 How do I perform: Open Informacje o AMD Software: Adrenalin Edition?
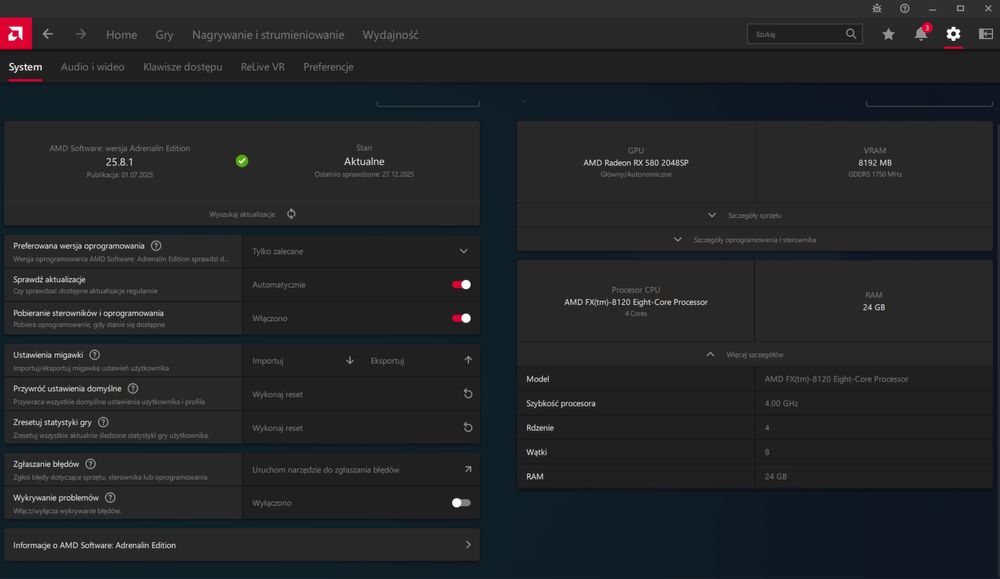(241, 545)
